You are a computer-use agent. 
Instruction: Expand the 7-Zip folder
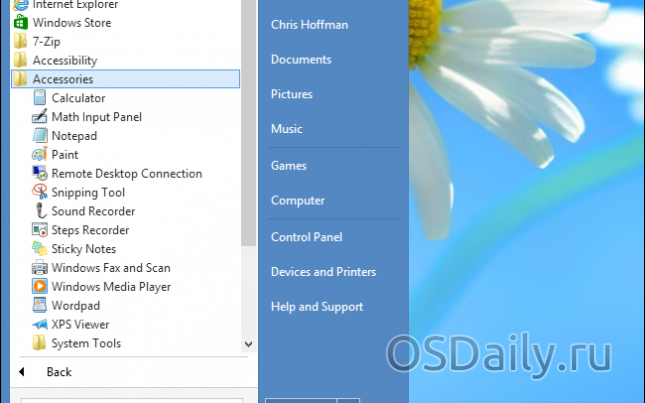point(48,42)
